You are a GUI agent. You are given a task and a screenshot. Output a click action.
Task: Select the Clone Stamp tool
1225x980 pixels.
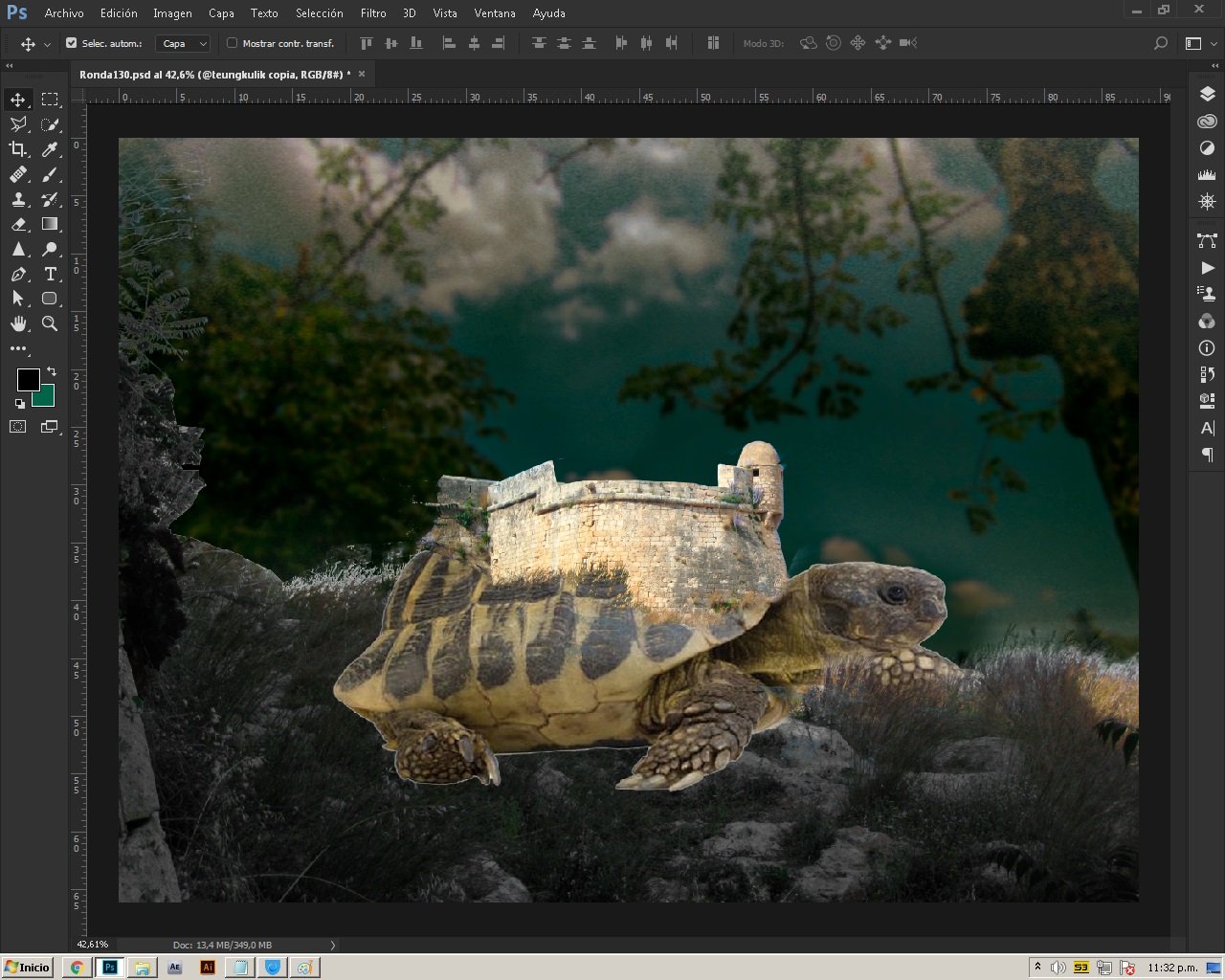pyautogui.click(x=18, y=199)
